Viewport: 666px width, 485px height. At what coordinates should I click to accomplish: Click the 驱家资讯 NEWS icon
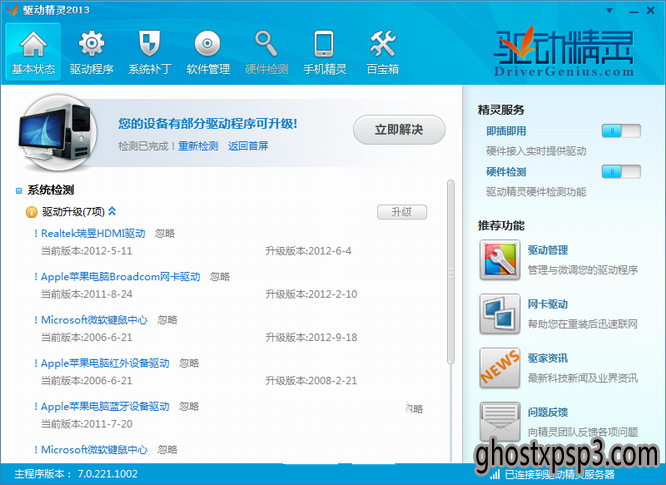(500, 368)
